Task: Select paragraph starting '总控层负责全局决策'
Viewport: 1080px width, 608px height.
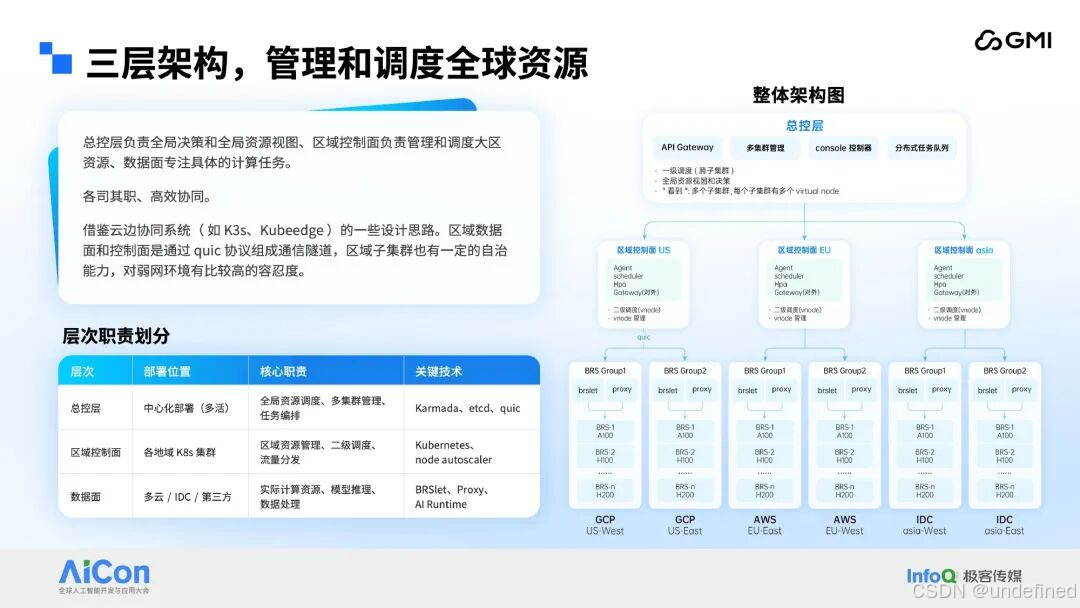Action: click(292, 152)
